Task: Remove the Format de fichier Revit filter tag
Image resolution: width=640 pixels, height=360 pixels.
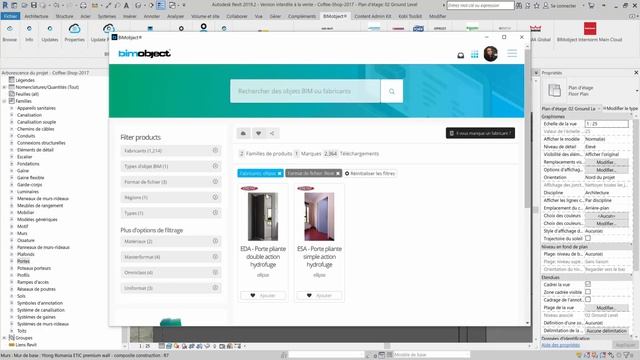Action: tap(338, 173)
